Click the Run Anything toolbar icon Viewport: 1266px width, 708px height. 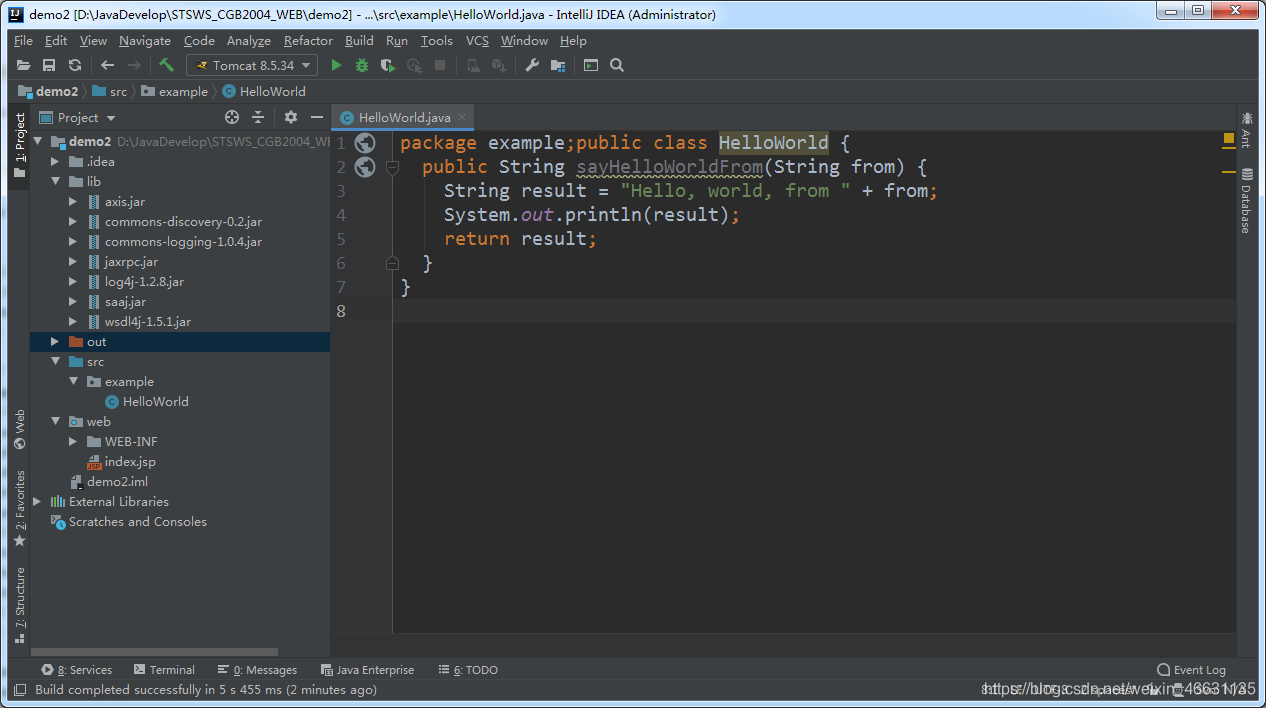click(591, 65)
